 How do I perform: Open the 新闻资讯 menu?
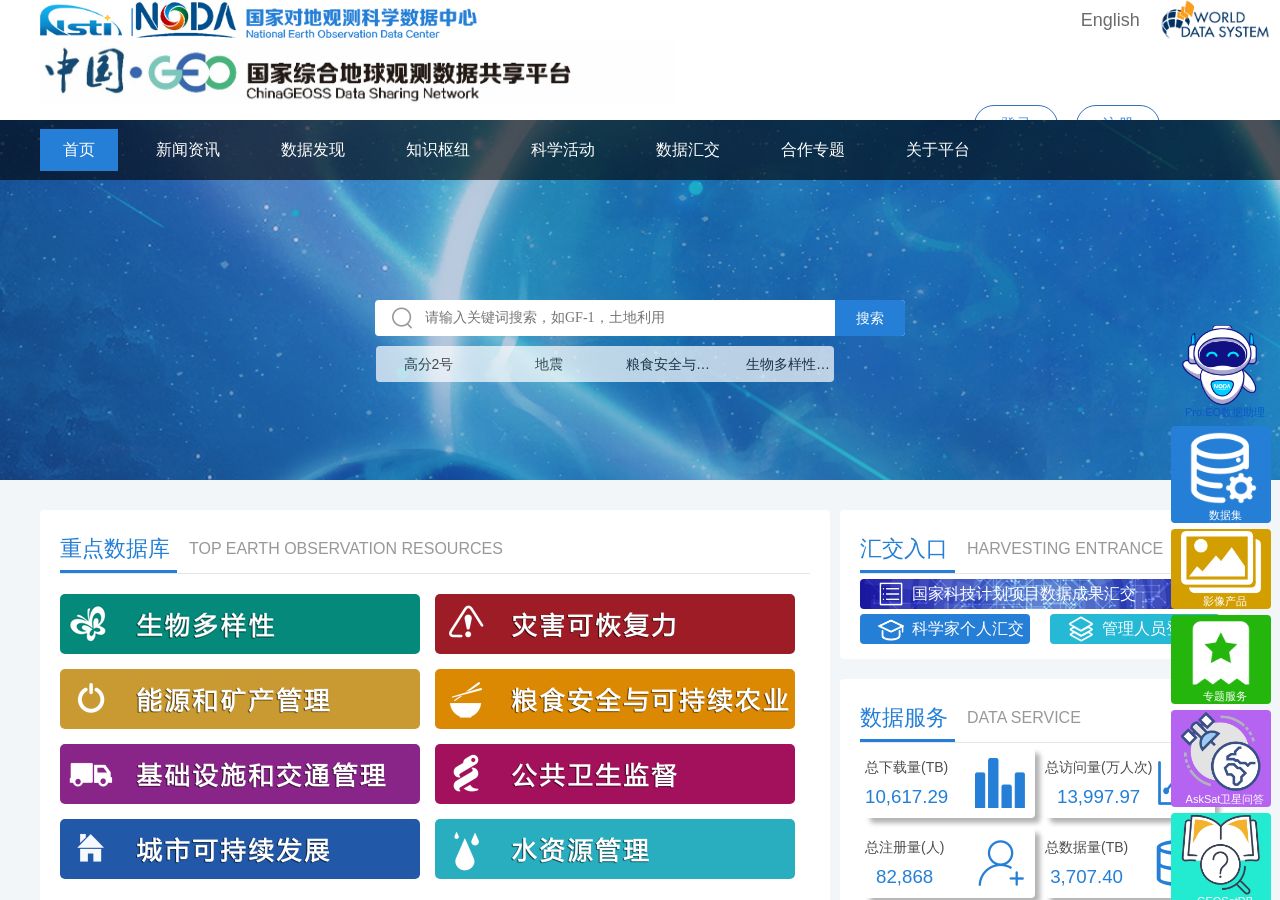(188, 150)
